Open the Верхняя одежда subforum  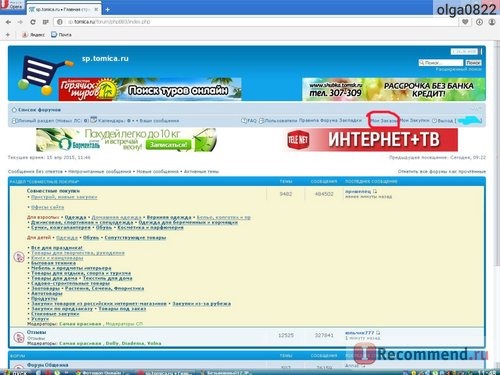coord(169,217)
